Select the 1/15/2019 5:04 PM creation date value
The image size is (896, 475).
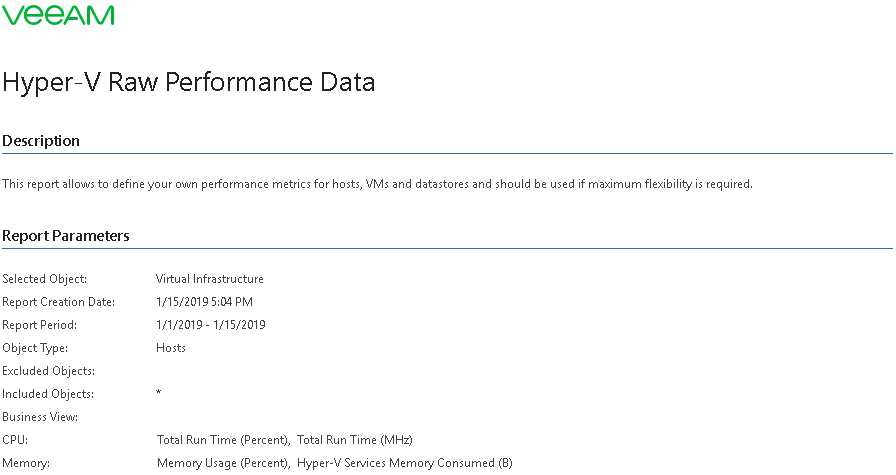coord(204,302)
